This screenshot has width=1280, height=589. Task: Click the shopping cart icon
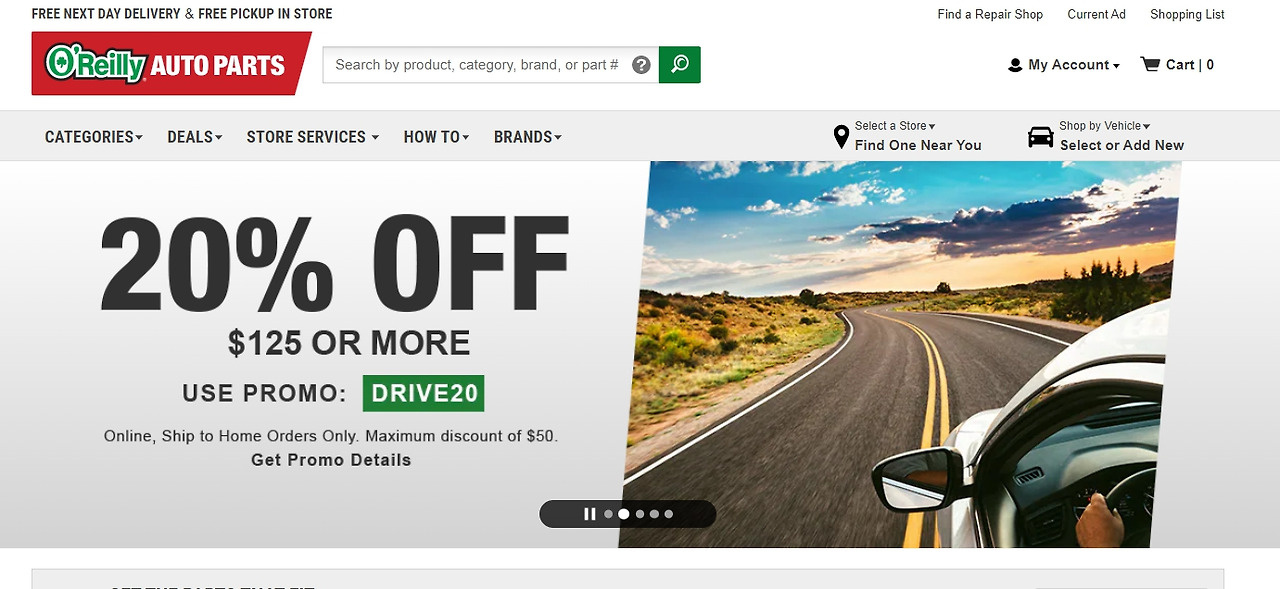(1150, 64)
